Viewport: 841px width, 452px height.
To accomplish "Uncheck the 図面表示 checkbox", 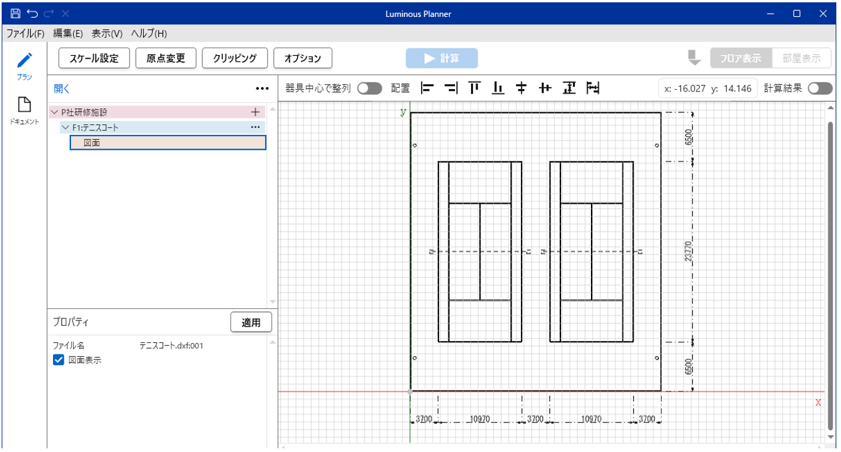I will tap(59, 360).
